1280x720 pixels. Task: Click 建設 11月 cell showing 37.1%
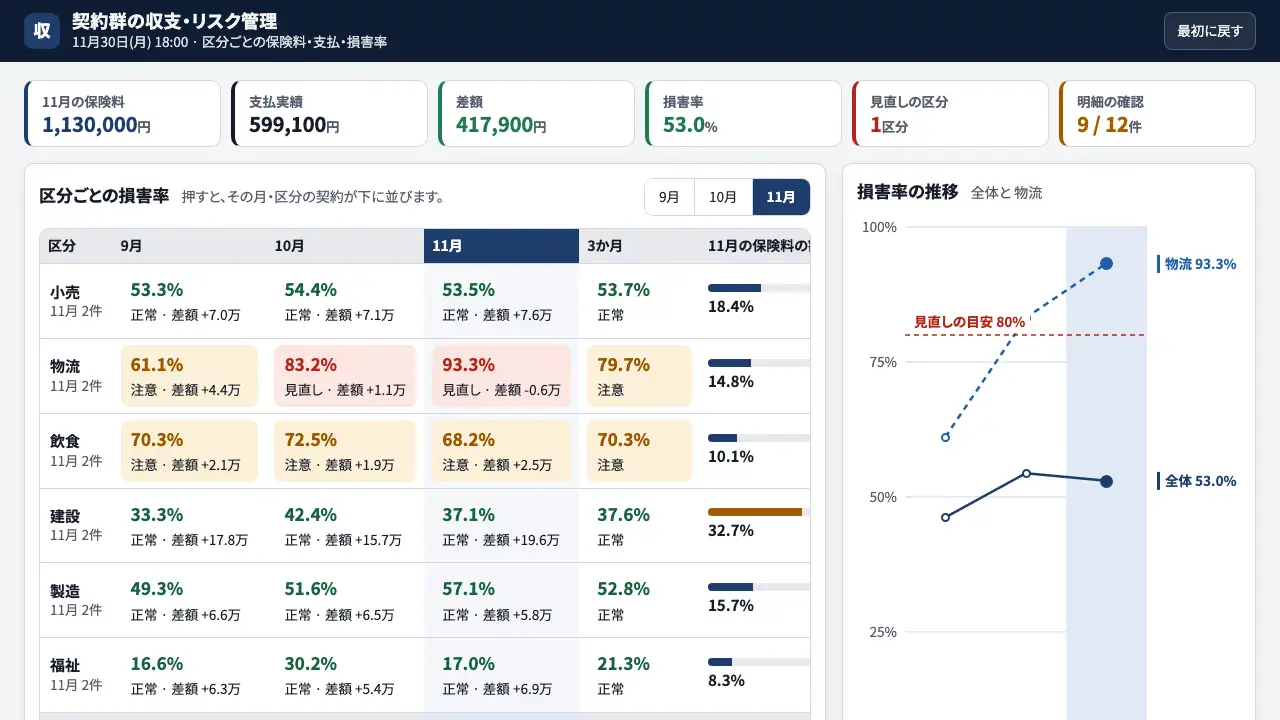[x=501, y=526]
